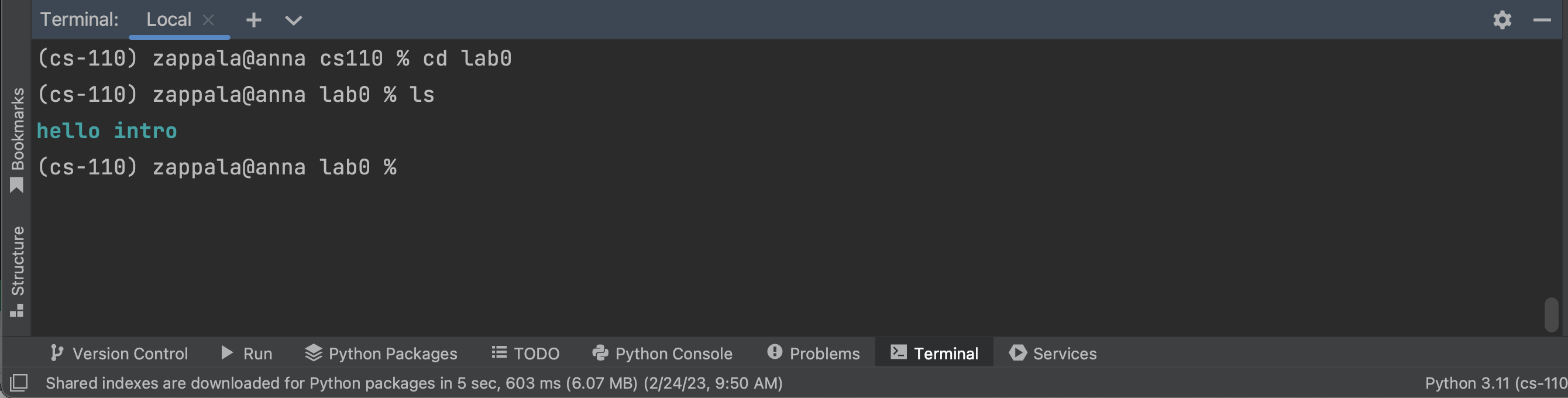Hide the terminal panel with minimize dash
Screen dimensions: 1568x398
point(1541,20)
